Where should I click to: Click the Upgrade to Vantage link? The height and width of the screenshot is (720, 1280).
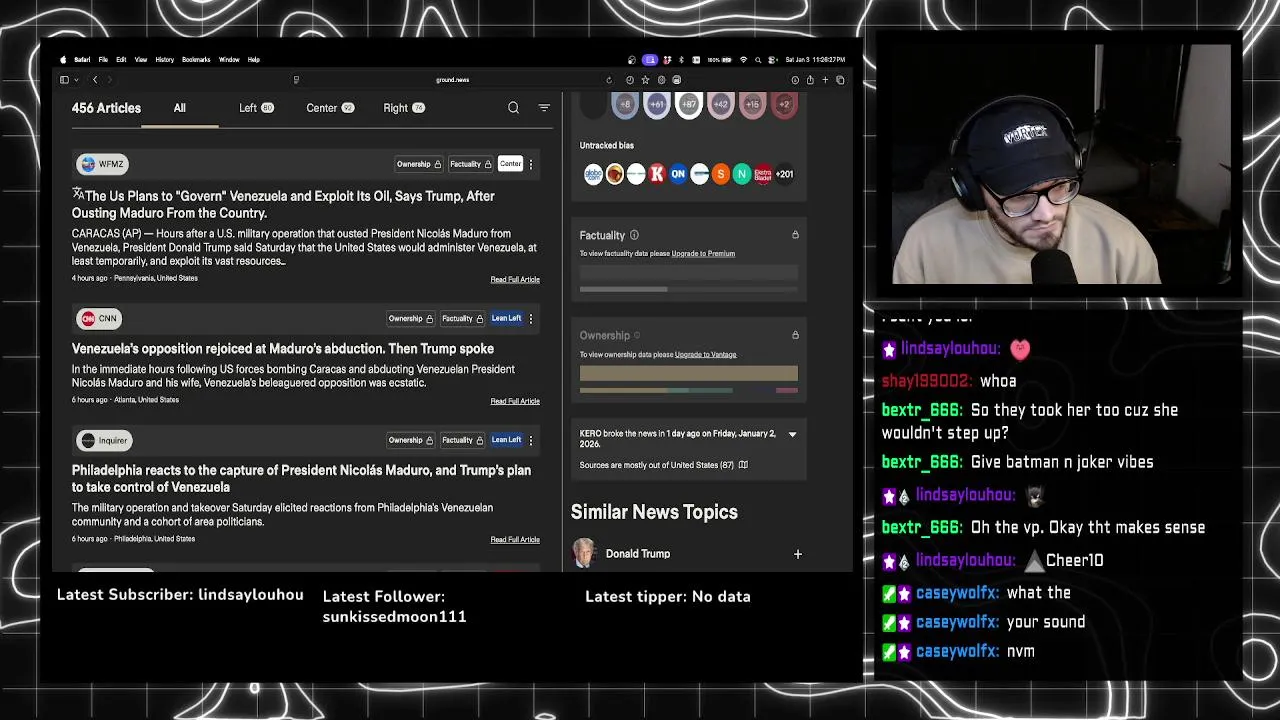[705, 355]
